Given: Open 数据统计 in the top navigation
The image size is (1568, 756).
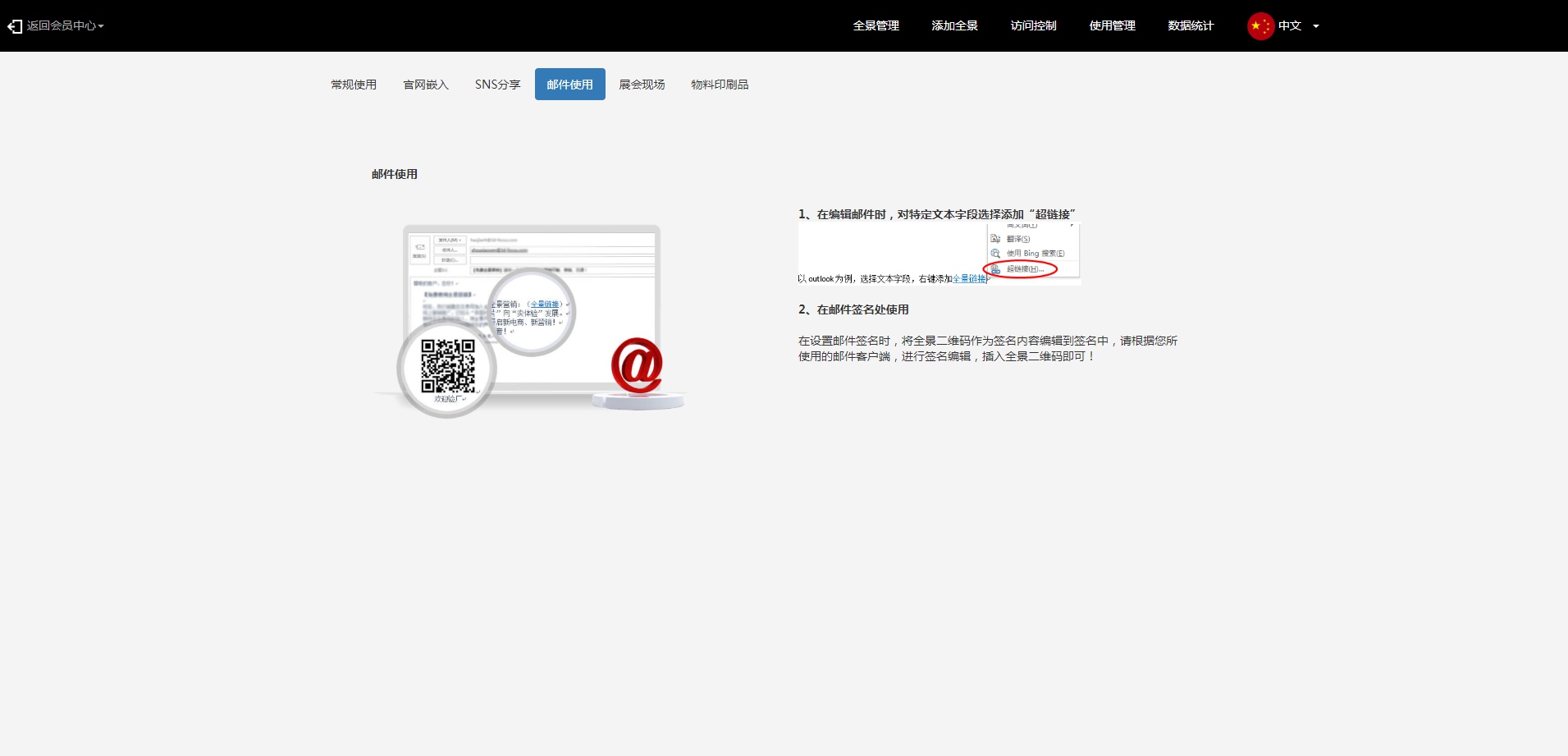Looking at the screenshot, I should (1191, 26).
